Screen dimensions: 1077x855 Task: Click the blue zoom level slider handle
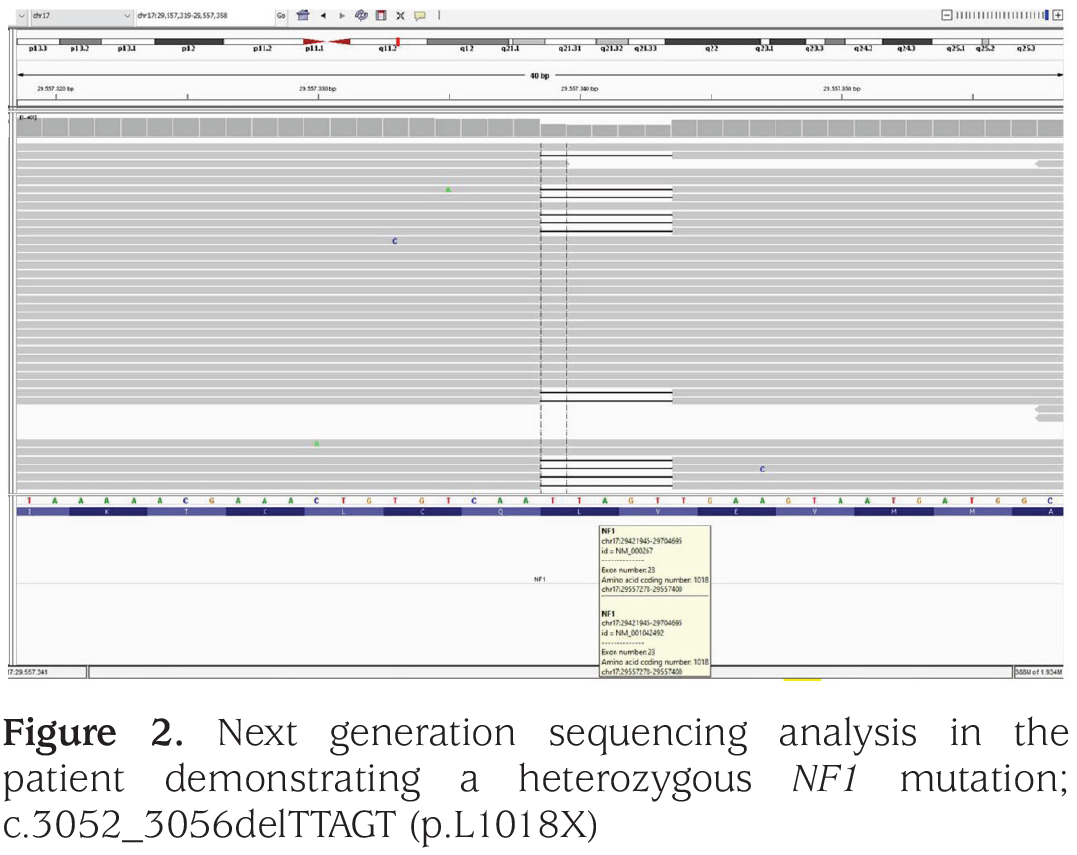click(x=1047, y=15)
